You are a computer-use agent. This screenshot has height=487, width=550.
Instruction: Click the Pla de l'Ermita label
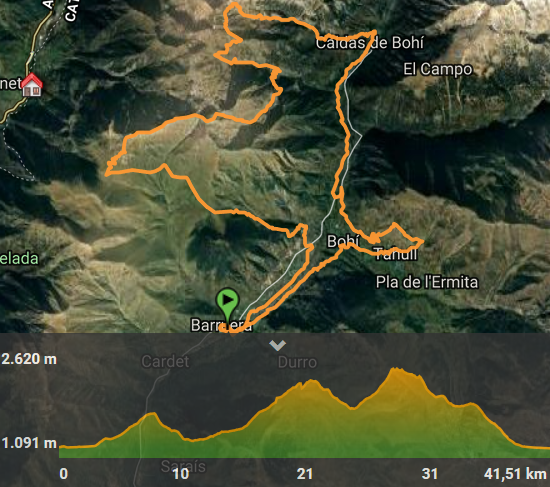pyautogui.click(x=427, y=282)
